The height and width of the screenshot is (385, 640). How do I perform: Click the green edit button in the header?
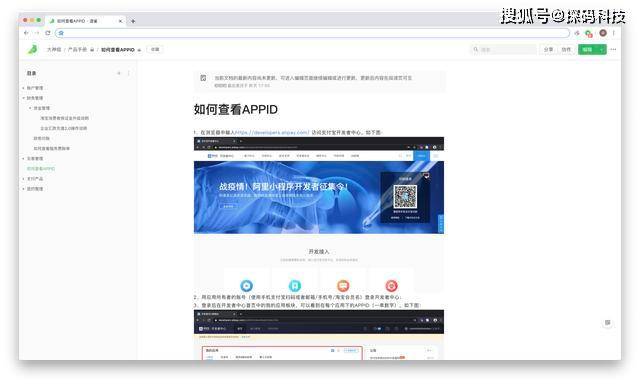coord(588,49)
